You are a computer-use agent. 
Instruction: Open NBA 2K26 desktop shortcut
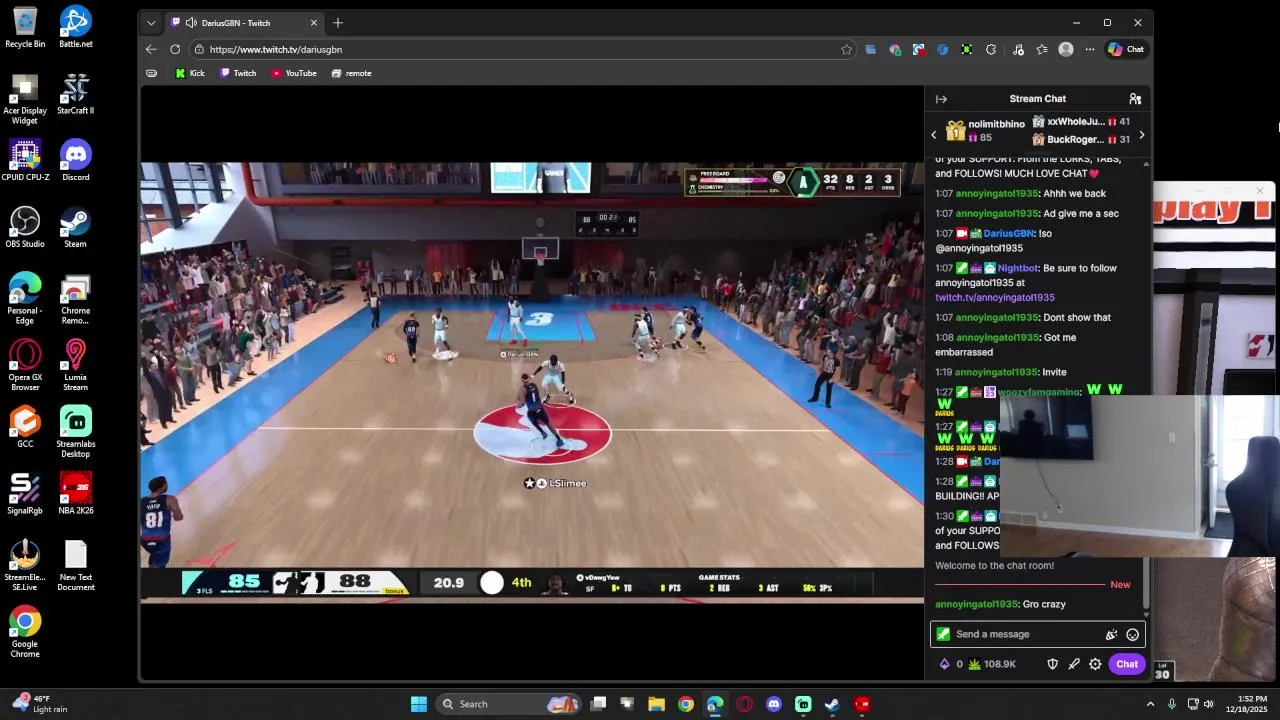pyautogui.click(x=76, y=493)
